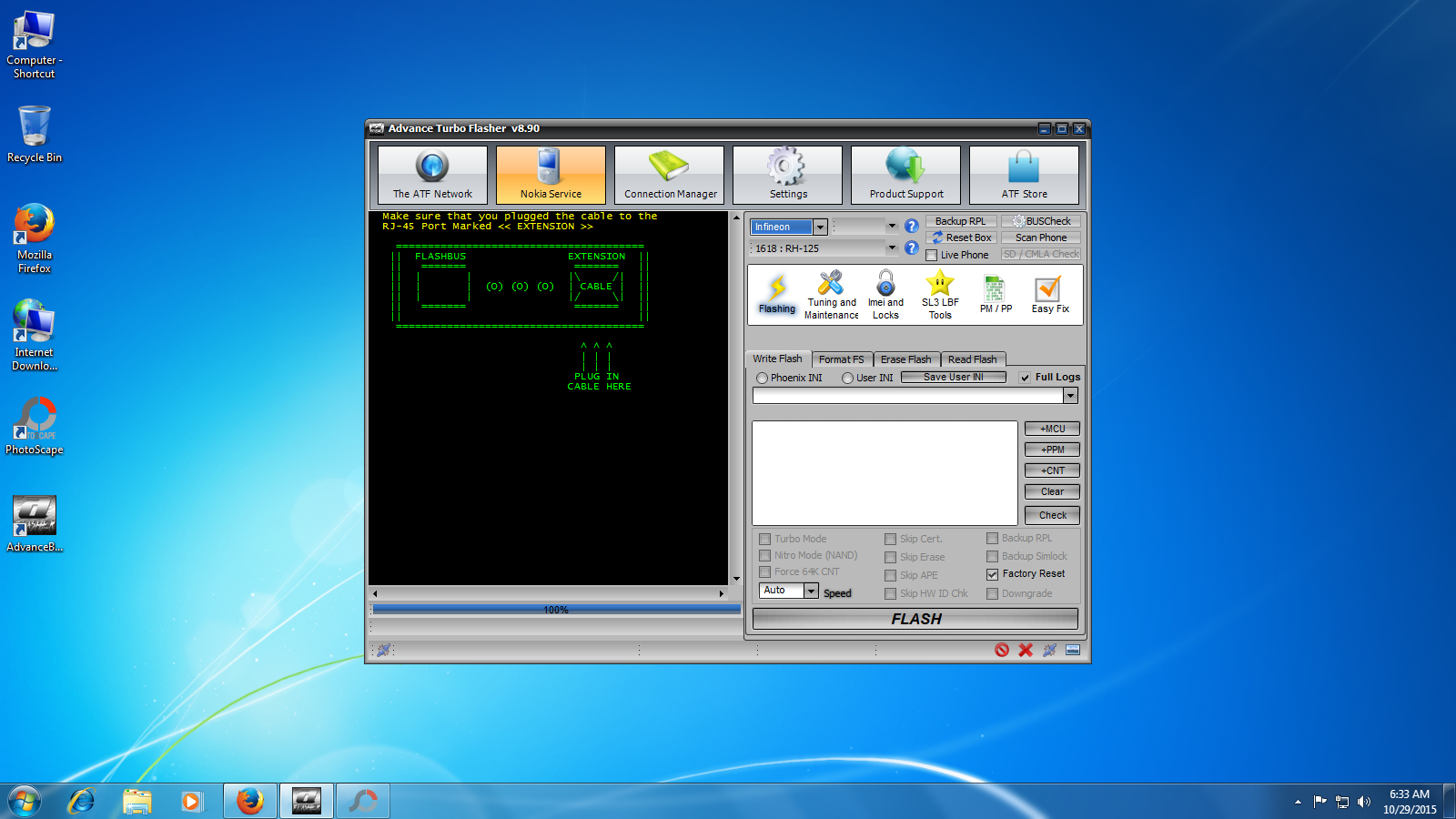Click the help icon beside the 1618 : RH-125 model
1456x819 pixels.
pyautogui.click(x=911, y=248)
